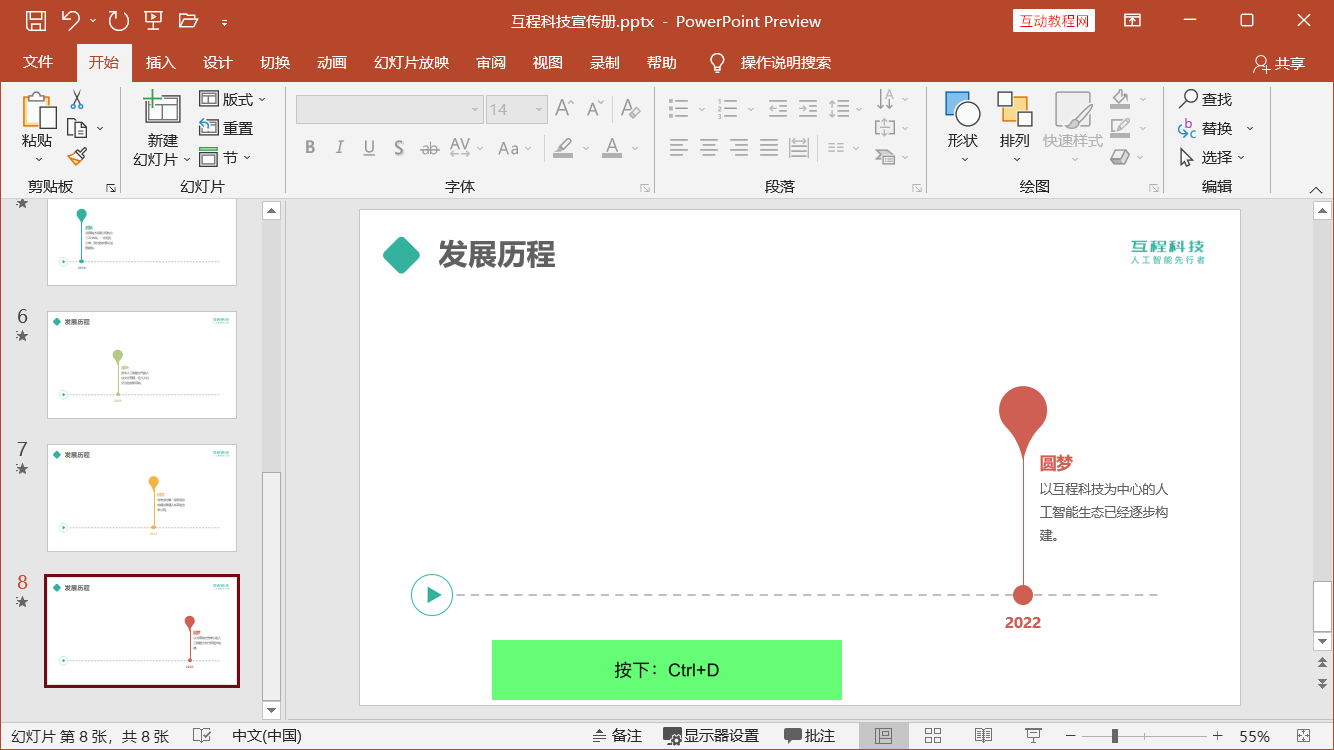
Task: Fit slide to current window icon
Action: click(x=1304, y=736)
